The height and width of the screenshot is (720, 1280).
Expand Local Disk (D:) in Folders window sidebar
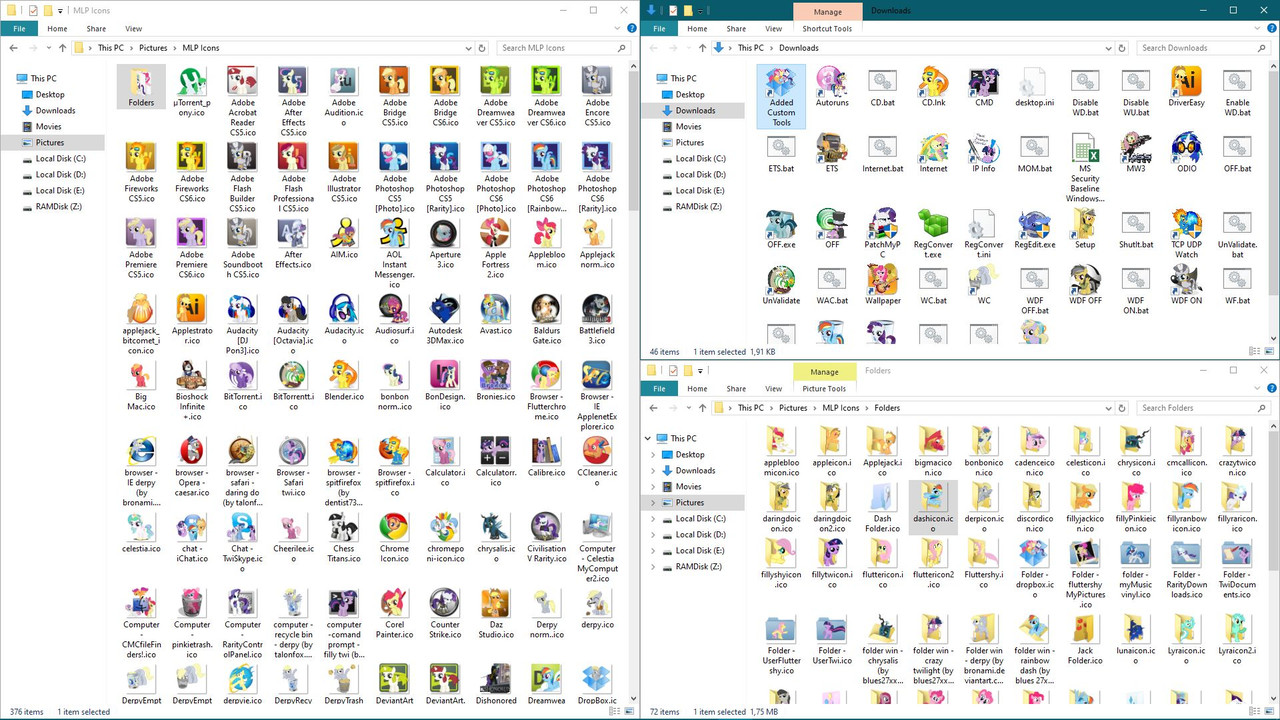tap(654, 534)
